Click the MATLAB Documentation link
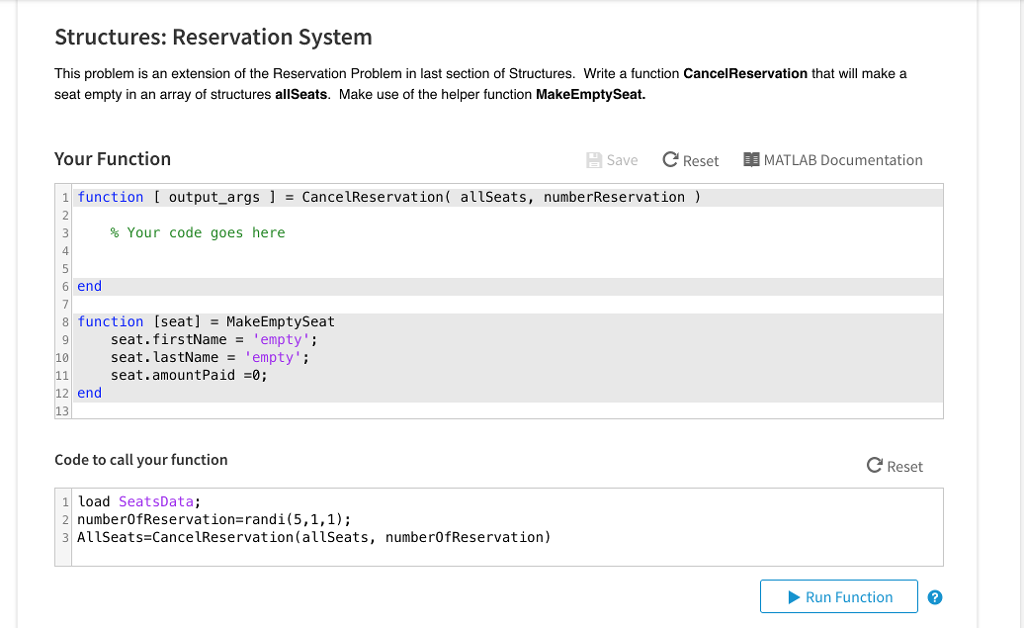This screenshot has height=628, width=1024. tap(843, 159)
